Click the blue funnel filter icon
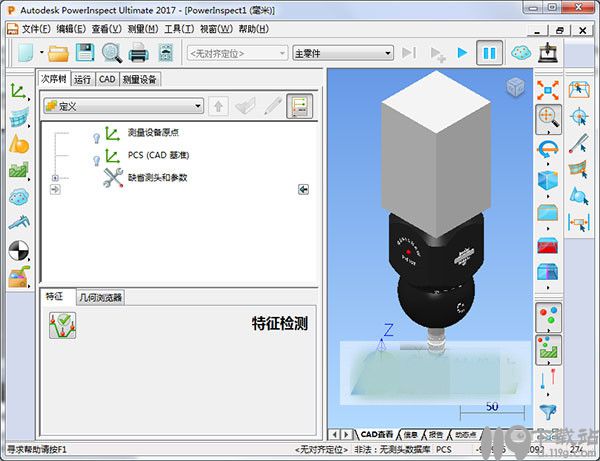The width and height of the screenshot is (600, 461). coord(548,412)
